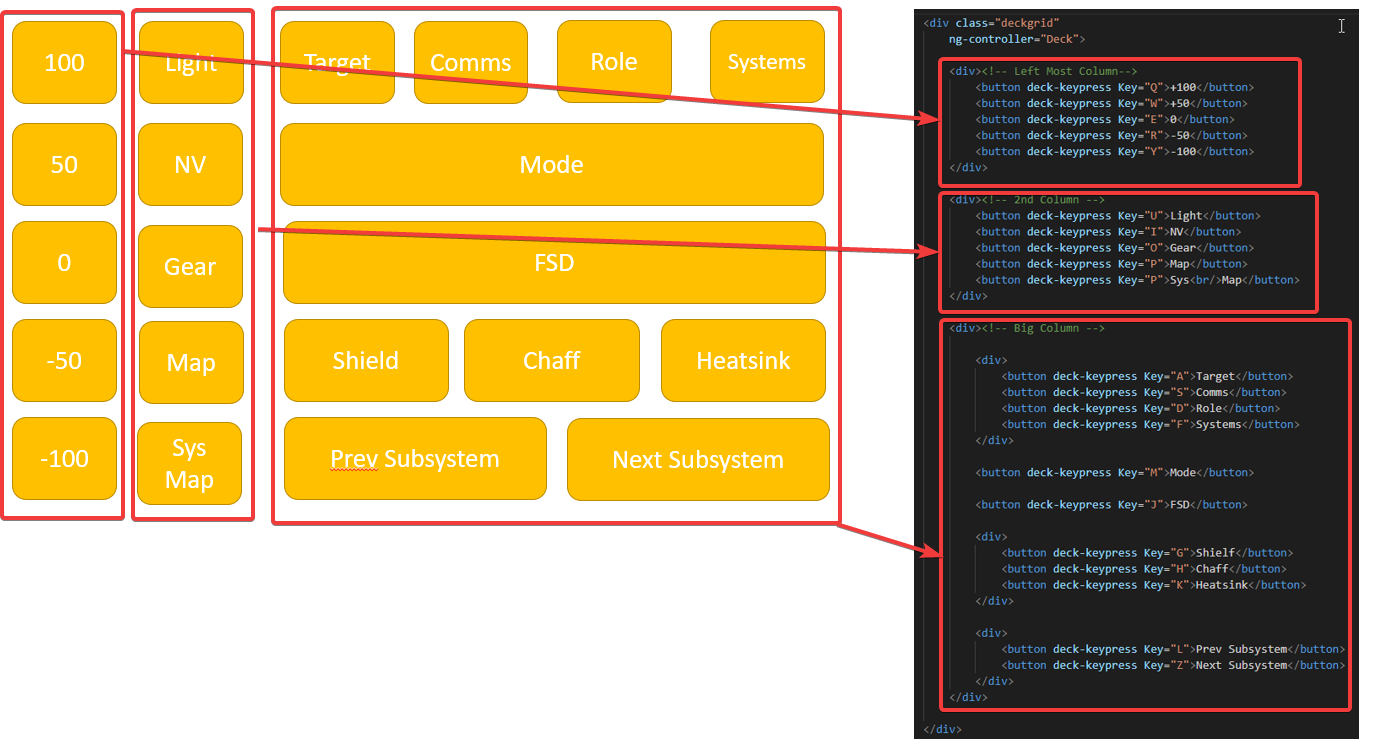Toggle the NV night vision button
This screenshot has height=753, width=1375.
pos(191,164)
